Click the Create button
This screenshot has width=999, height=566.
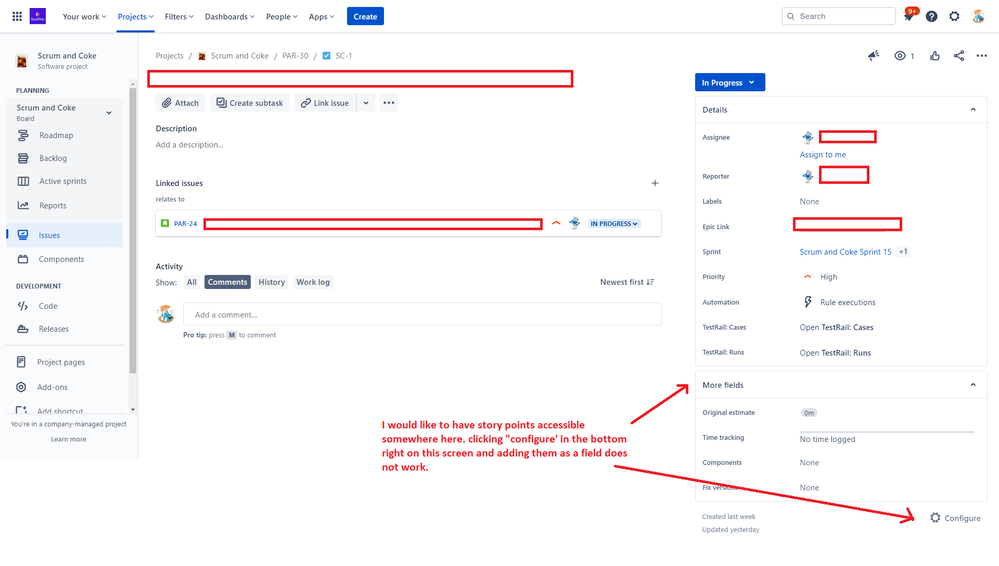click(x=365, y=17)
